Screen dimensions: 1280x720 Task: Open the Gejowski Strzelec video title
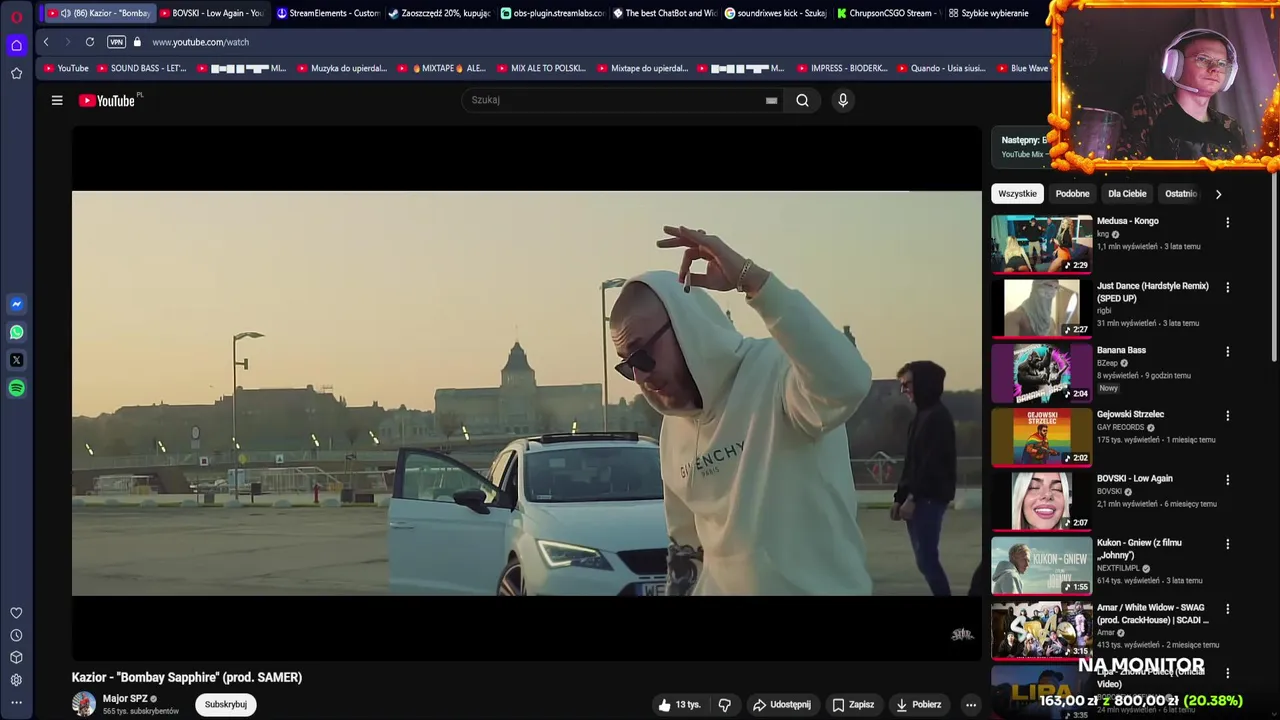1130,414
